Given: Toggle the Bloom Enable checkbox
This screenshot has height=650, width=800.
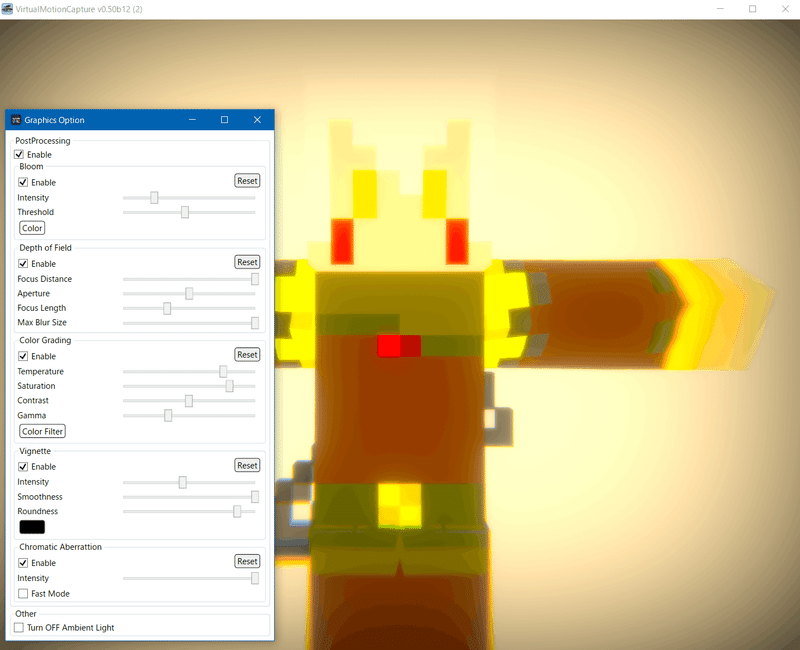Looking at the screenshot, I should [23, 182].
